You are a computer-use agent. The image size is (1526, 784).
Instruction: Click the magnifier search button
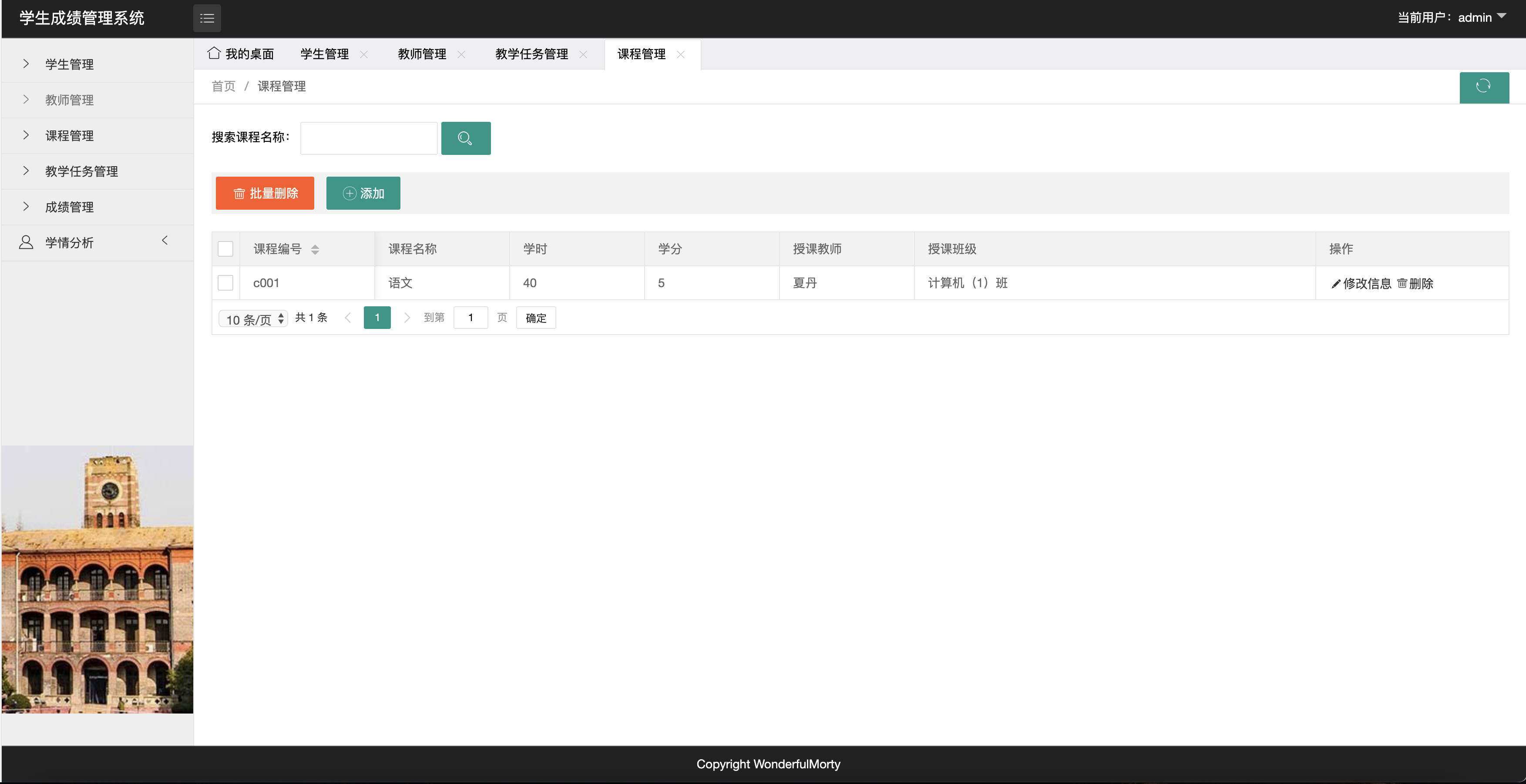465,138
